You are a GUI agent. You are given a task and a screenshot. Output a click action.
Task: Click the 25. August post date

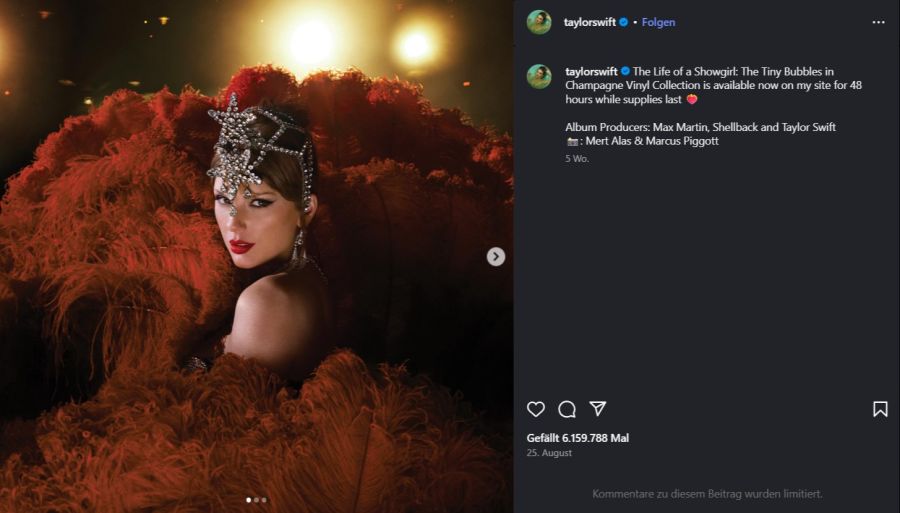pyautogui.click(x=549, y=454)
